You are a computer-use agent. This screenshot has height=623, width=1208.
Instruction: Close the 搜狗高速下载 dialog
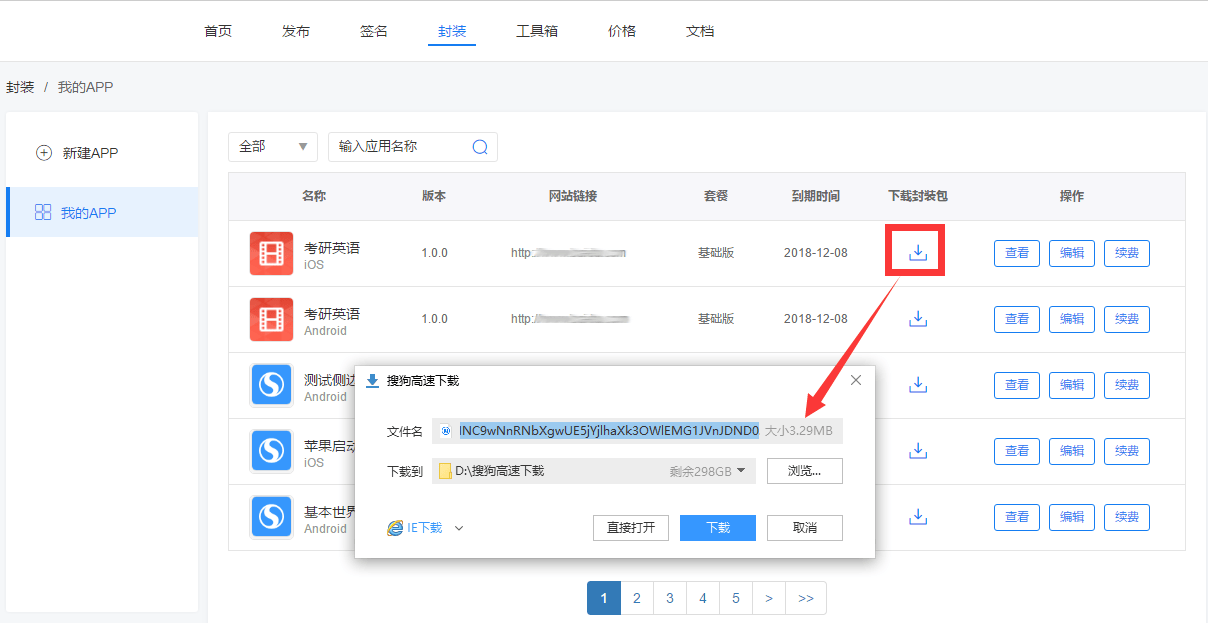(x=855, y=380)
